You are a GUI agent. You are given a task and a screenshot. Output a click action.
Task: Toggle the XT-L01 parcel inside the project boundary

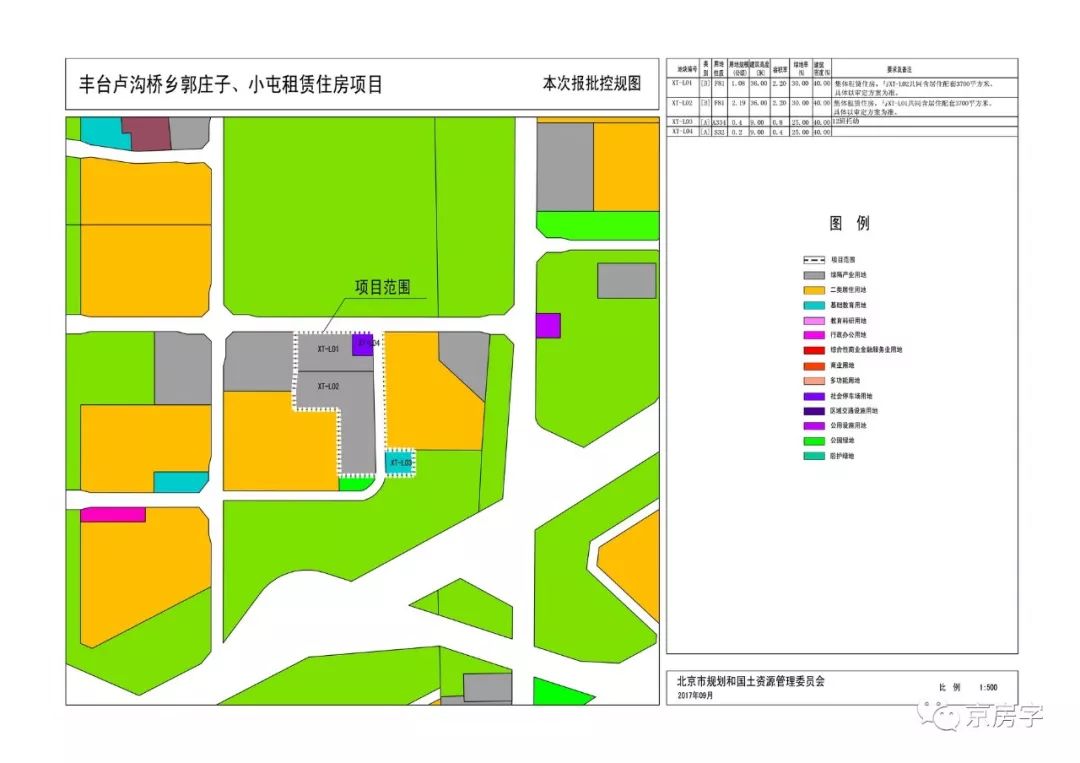point(328,347)
